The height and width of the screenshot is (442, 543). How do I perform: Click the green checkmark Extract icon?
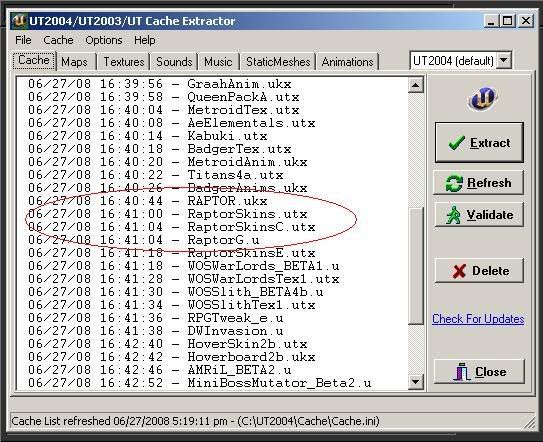pos(456,142)
